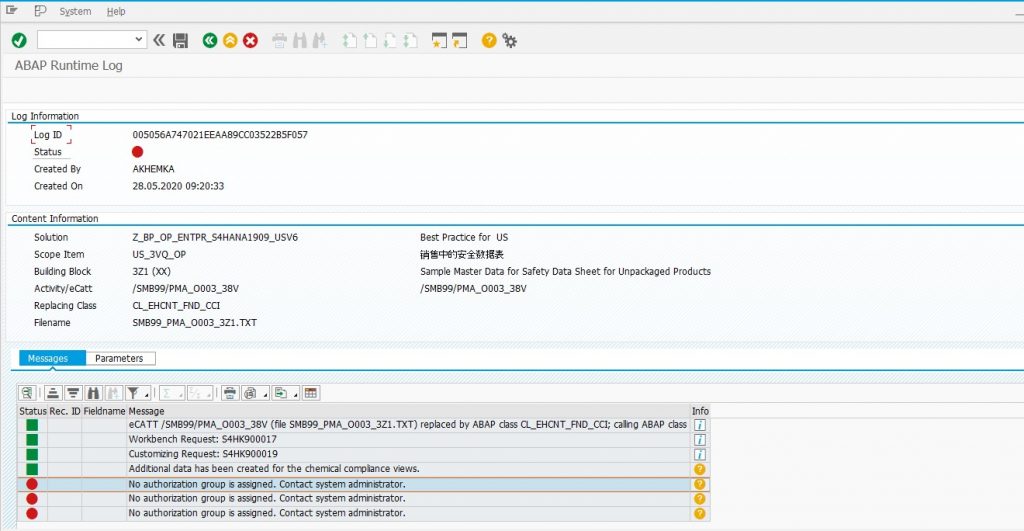
Task: Click the grid Find Next icon
Action: (x=114, y=393)
